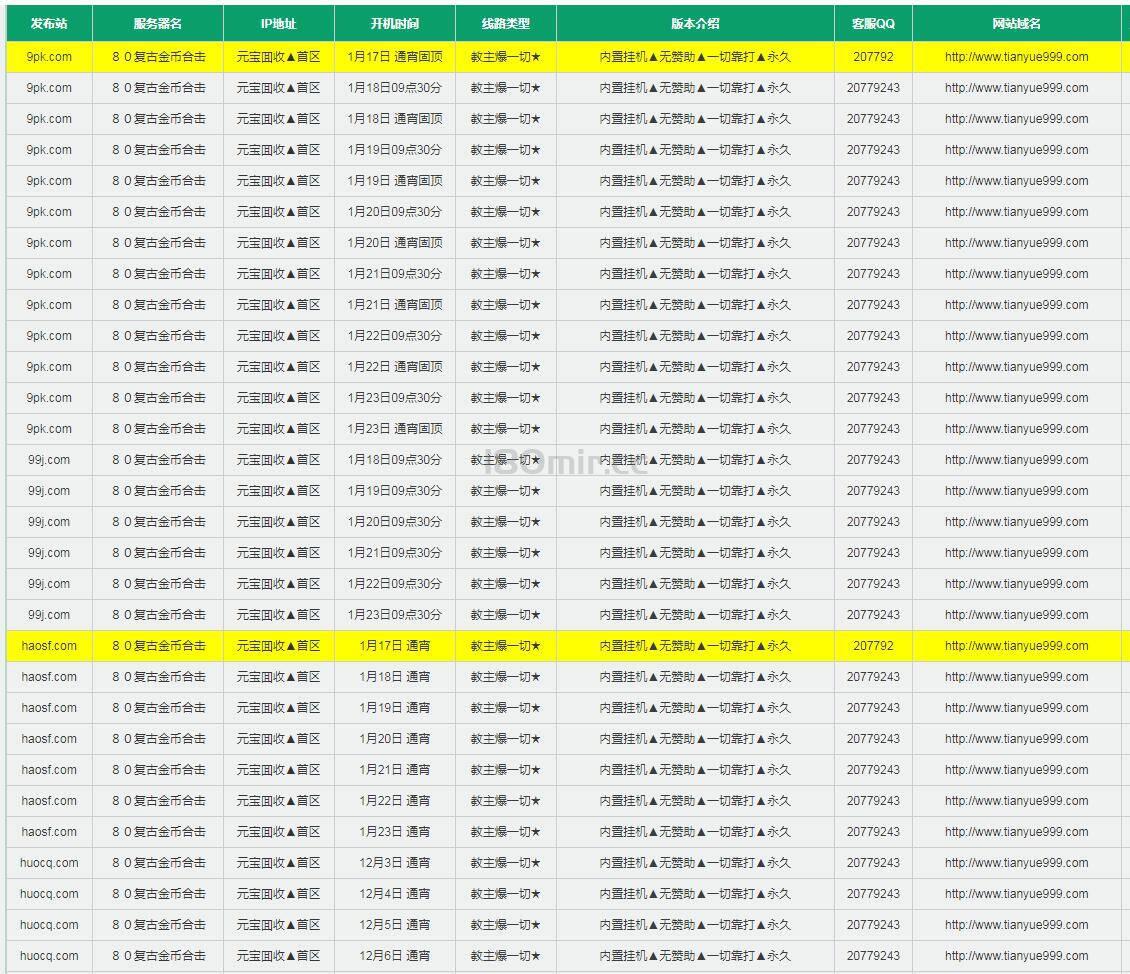Click '1月19日 通宵' time cell for haosf.com
The height and width of the screenshot is (974, 1130).
pyautogui.click(x=395, y=707)
